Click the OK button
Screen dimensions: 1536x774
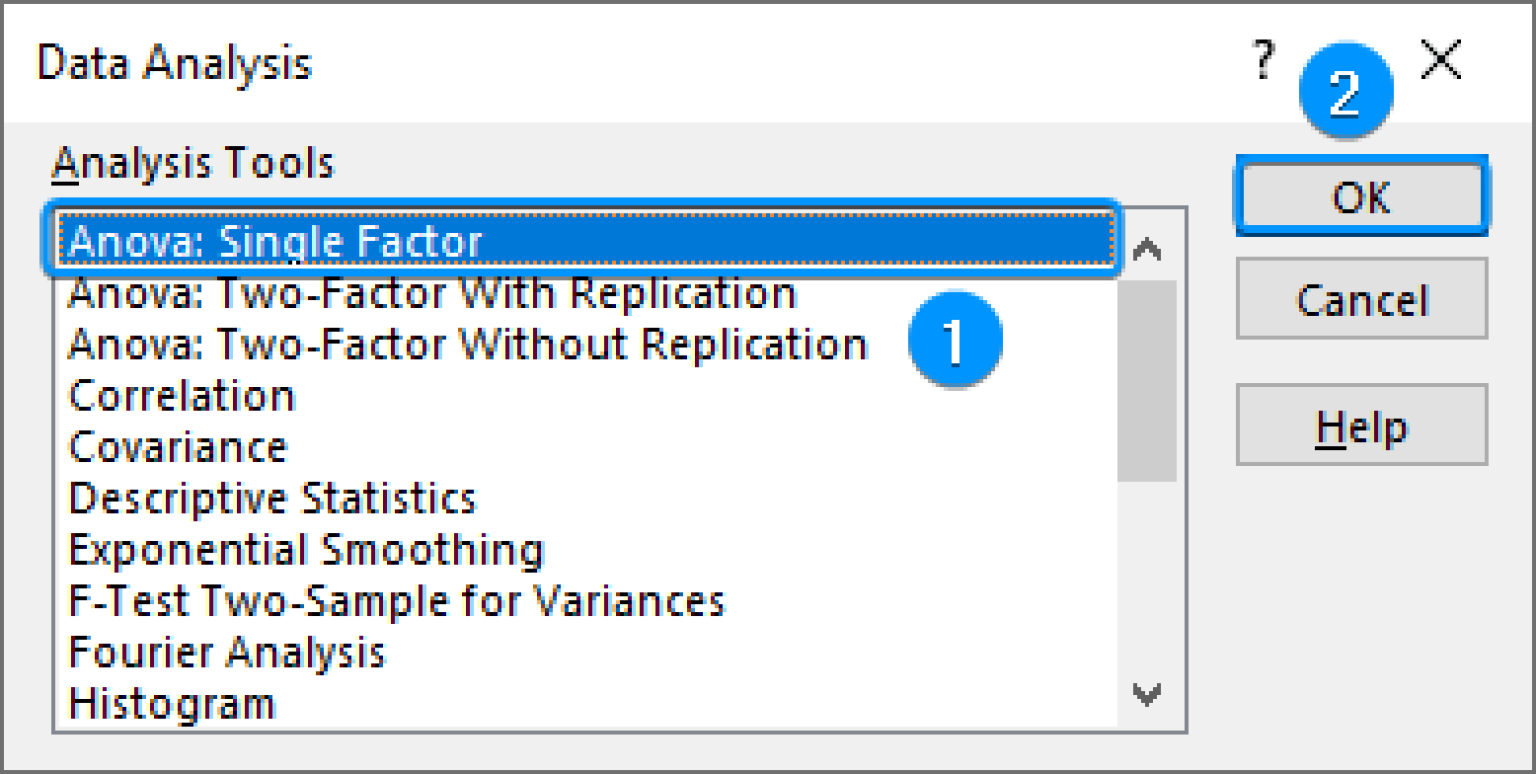1362,197
